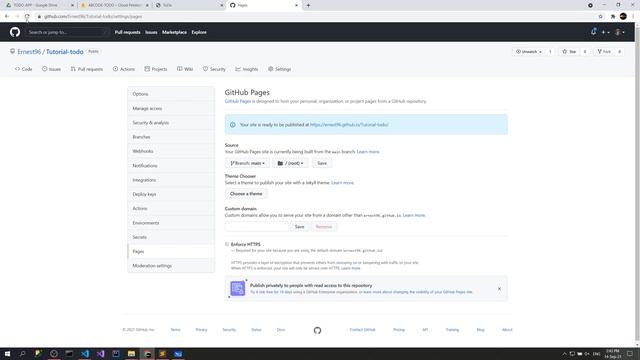The height and width of the screenshot is (360, 640).
Task: Save the Source branch settings
Action: 322,163
